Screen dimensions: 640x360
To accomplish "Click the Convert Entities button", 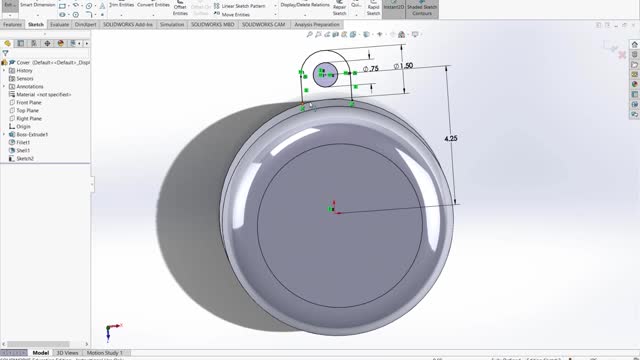I will (153, 5).
